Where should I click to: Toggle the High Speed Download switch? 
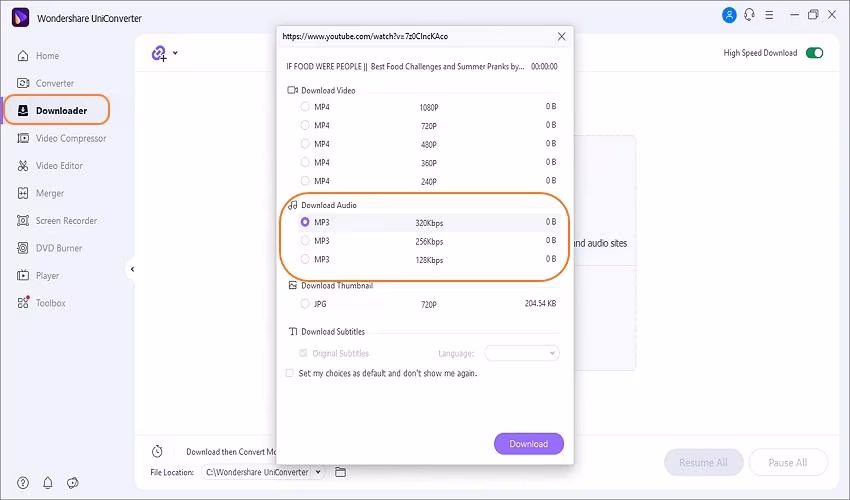814,53
